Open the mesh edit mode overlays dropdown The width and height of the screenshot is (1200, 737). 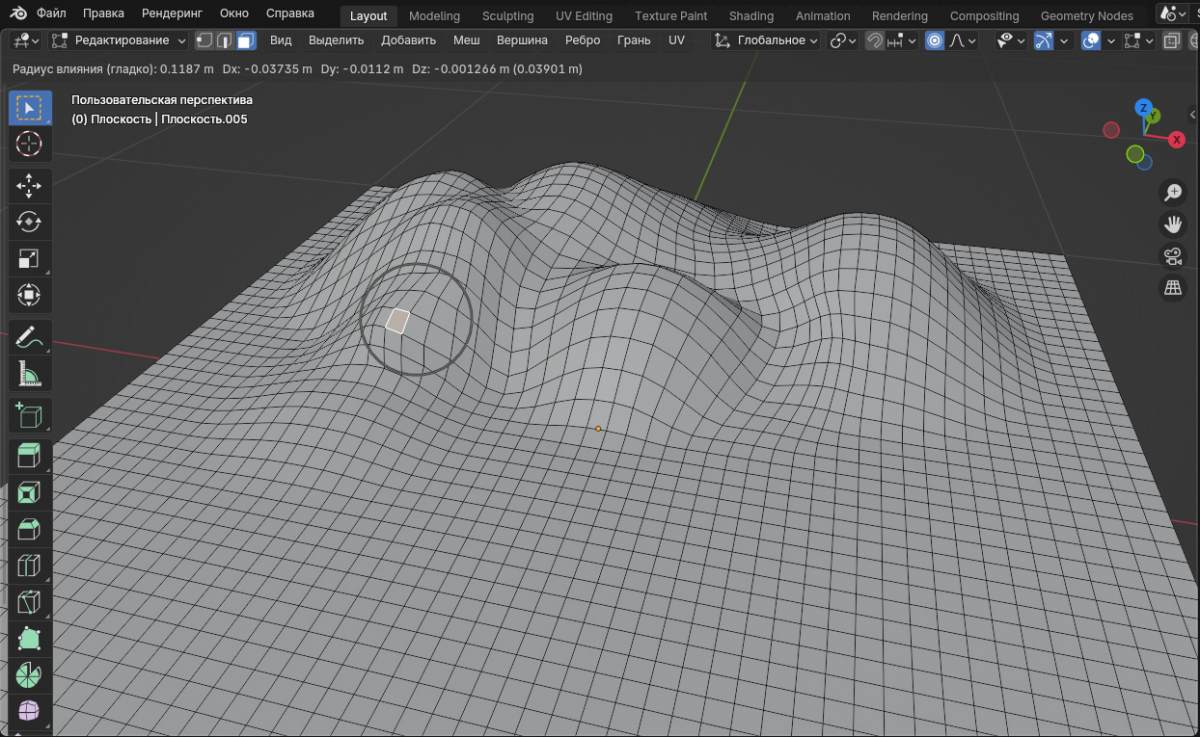(x=1138, y=40)
